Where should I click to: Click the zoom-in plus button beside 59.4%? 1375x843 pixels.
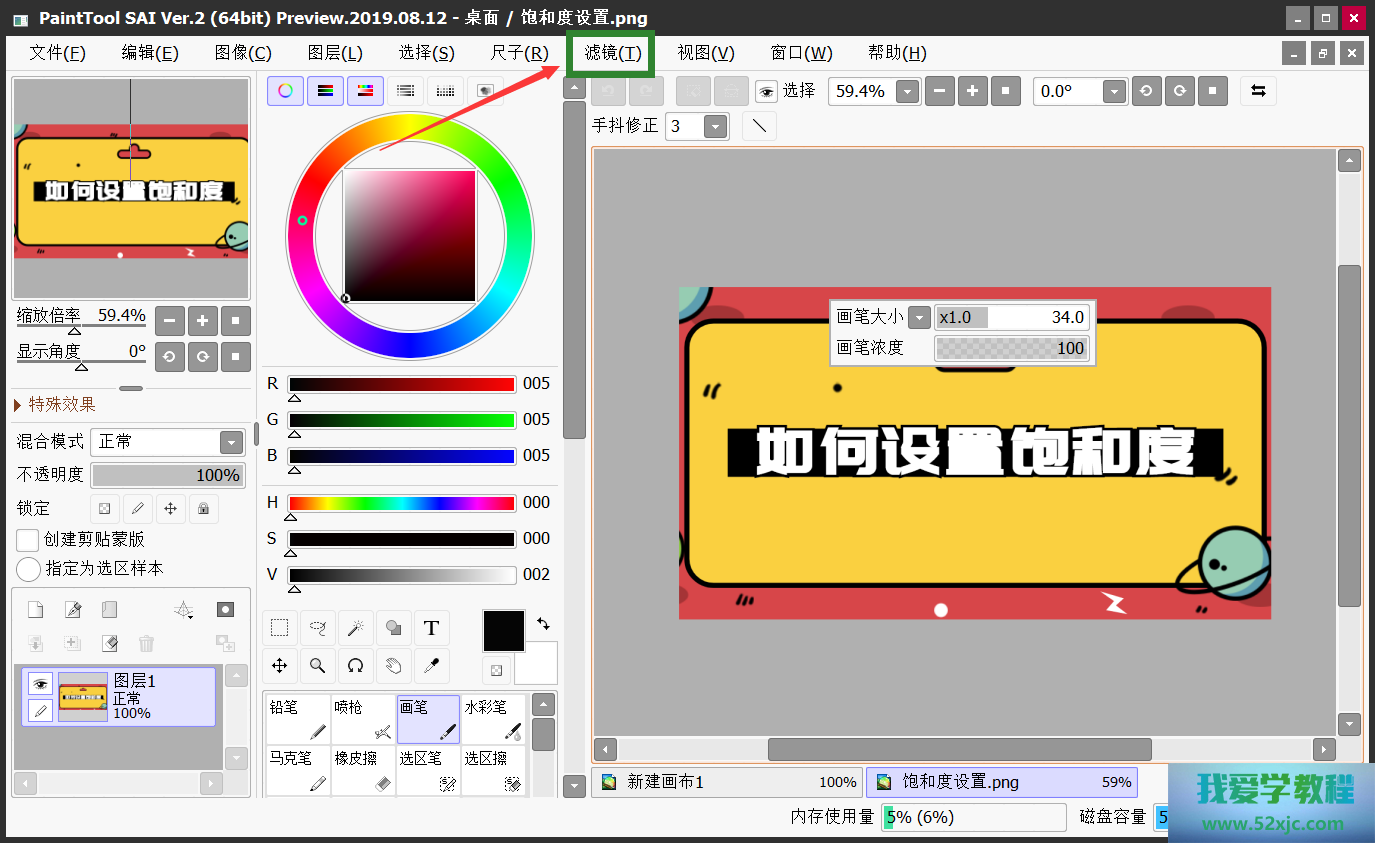click(x=972, y=91)
